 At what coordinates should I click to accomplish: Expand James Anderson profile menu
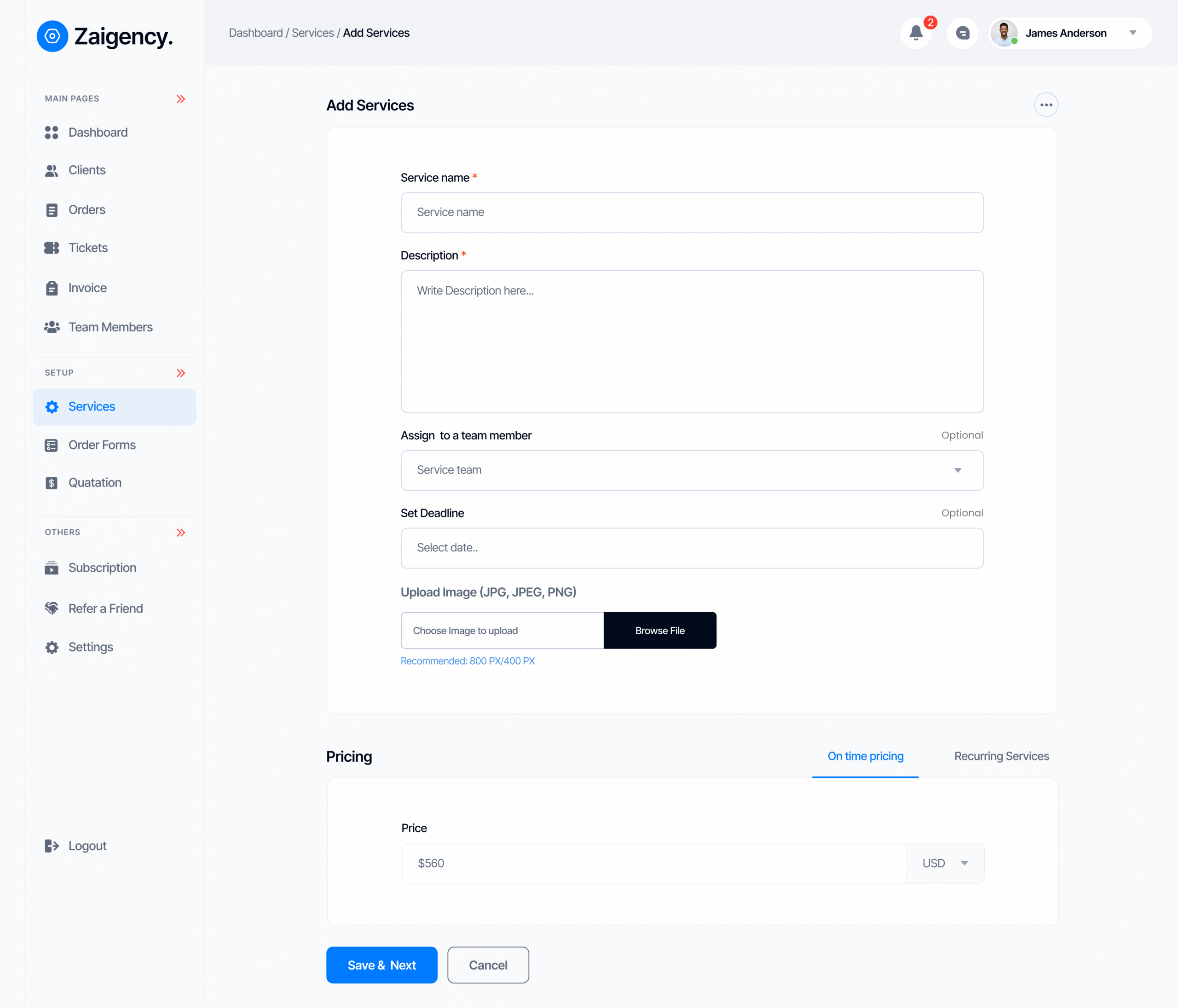[1132, 33]
